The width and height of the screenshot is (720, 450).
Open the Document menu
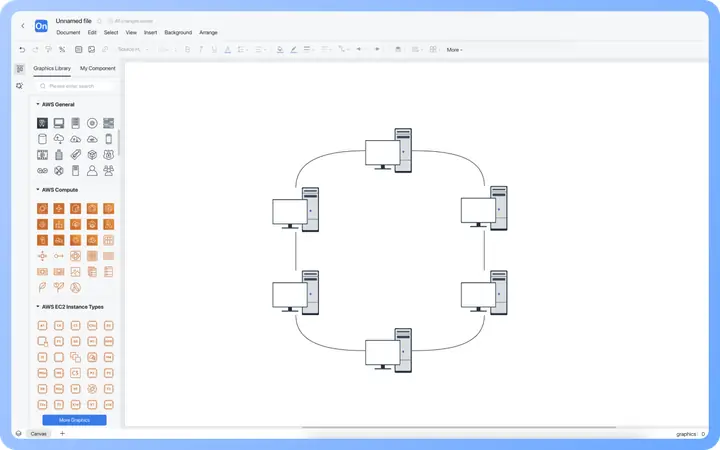(68, 33)
